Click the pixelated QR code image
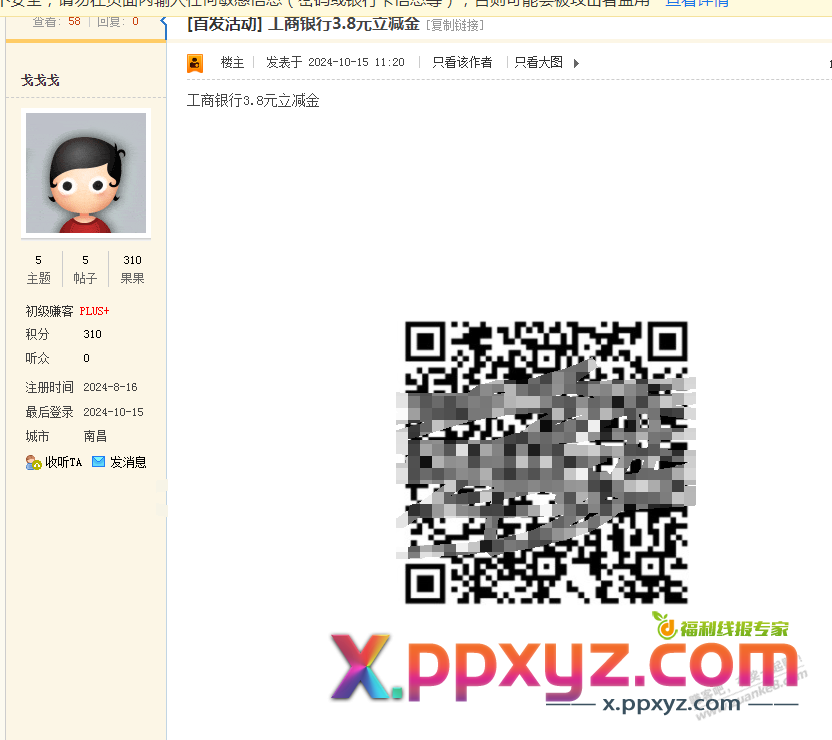832x740 pixels. [546, 463]
